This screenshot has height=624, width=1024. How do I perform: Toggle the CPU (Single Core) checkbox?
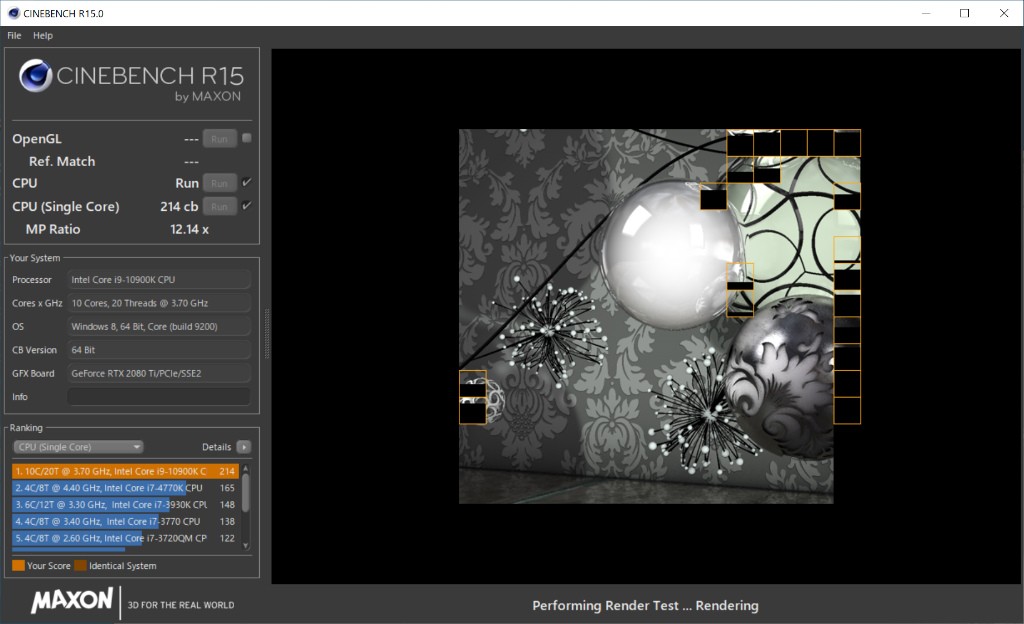[247, 206]
